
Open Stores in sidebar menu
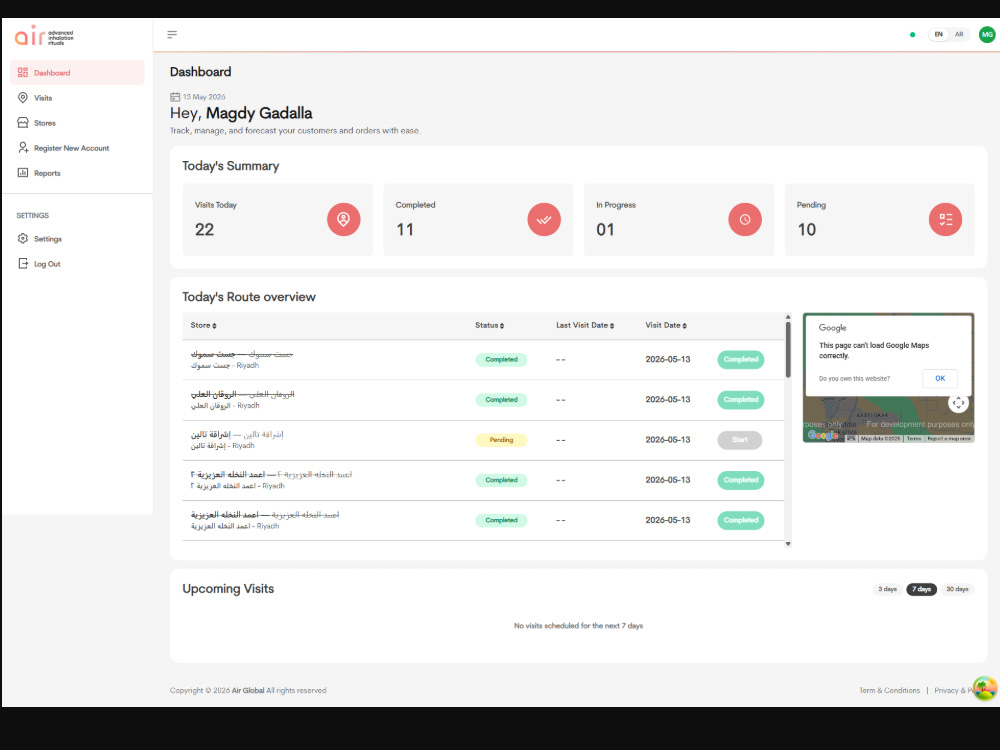(77, 122)
